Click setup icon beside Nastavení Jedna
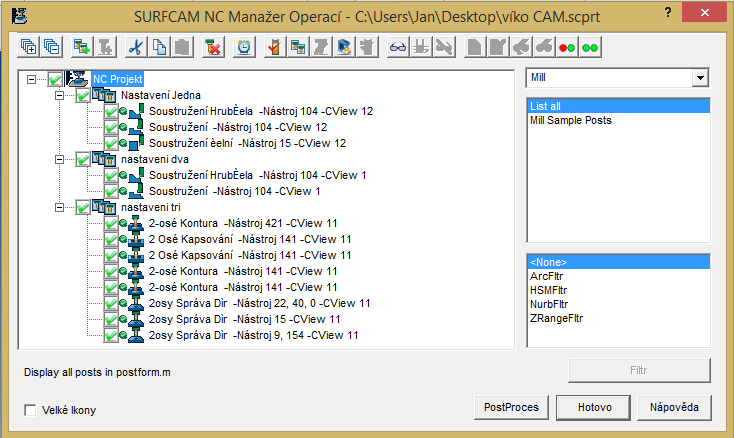The height and width of the screenshot is (438, 734). [x=104, y=95]
